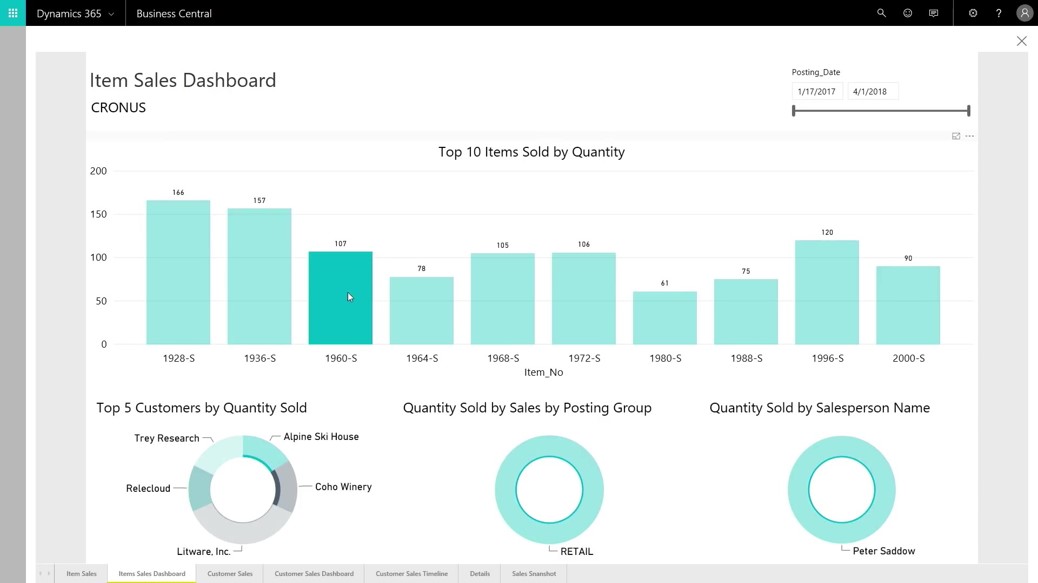
Task: Open the Customer Sales Timeline tab
Action: pos(411,574)
